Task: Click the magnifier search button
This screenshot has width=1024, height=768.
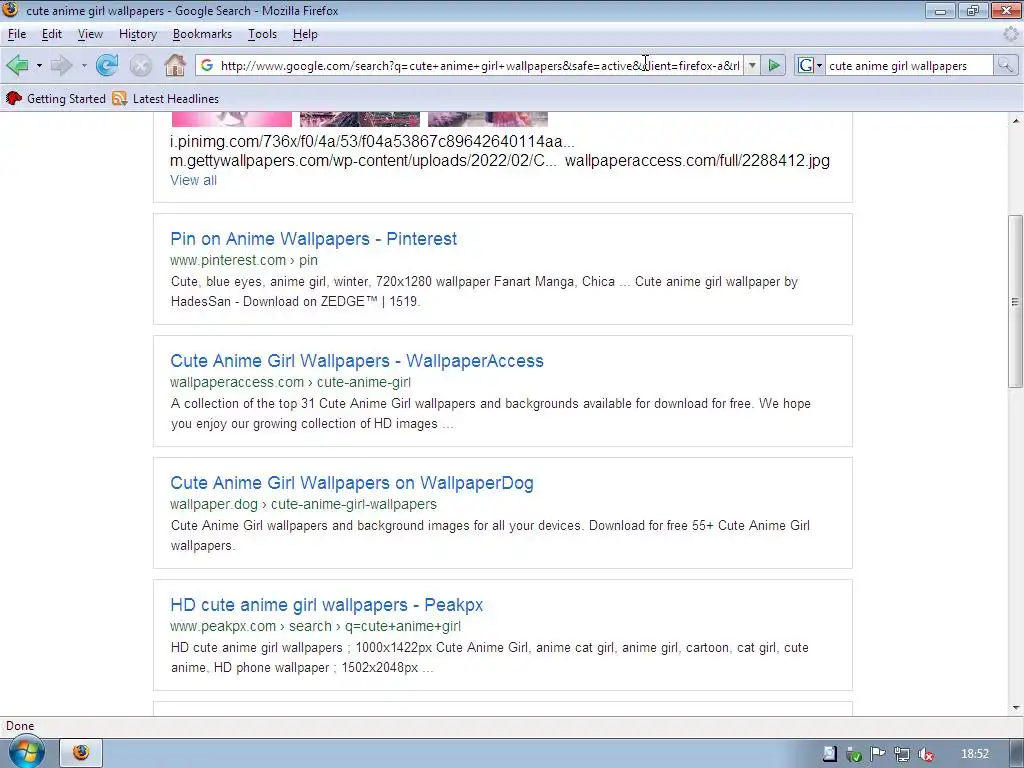Action: (x=1005, y=65)
